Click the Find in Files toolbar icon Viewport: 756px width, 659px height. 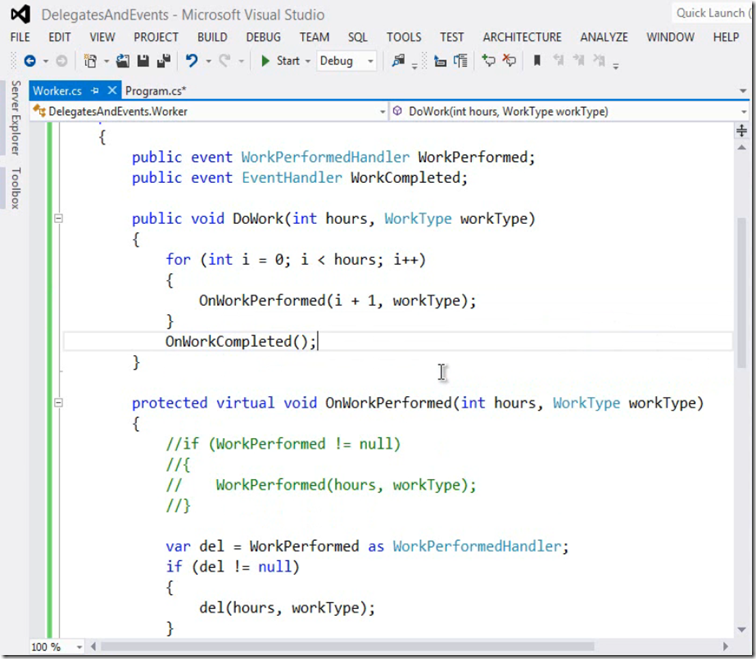[x=398, y=61]
